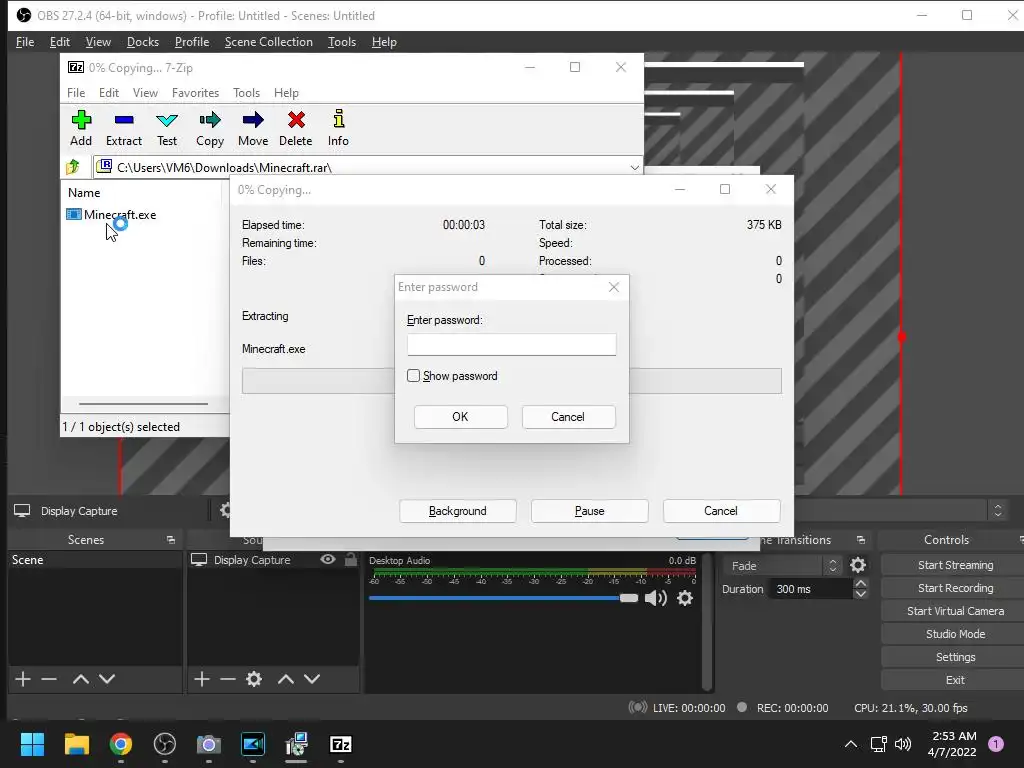The image size is (1024, 768).
Task: Open Windows Start menu
Action: click(32, 744)
